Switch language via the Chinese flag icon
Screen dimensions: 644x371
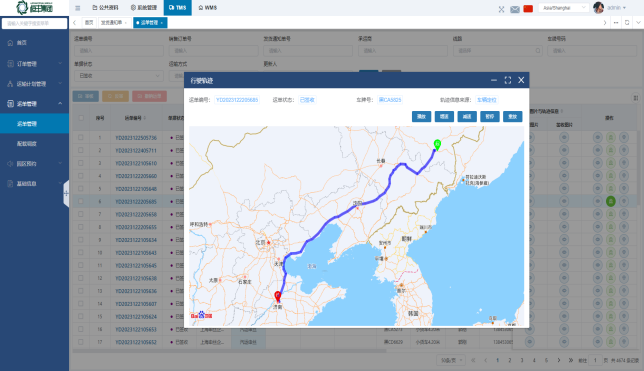(528, 9)
